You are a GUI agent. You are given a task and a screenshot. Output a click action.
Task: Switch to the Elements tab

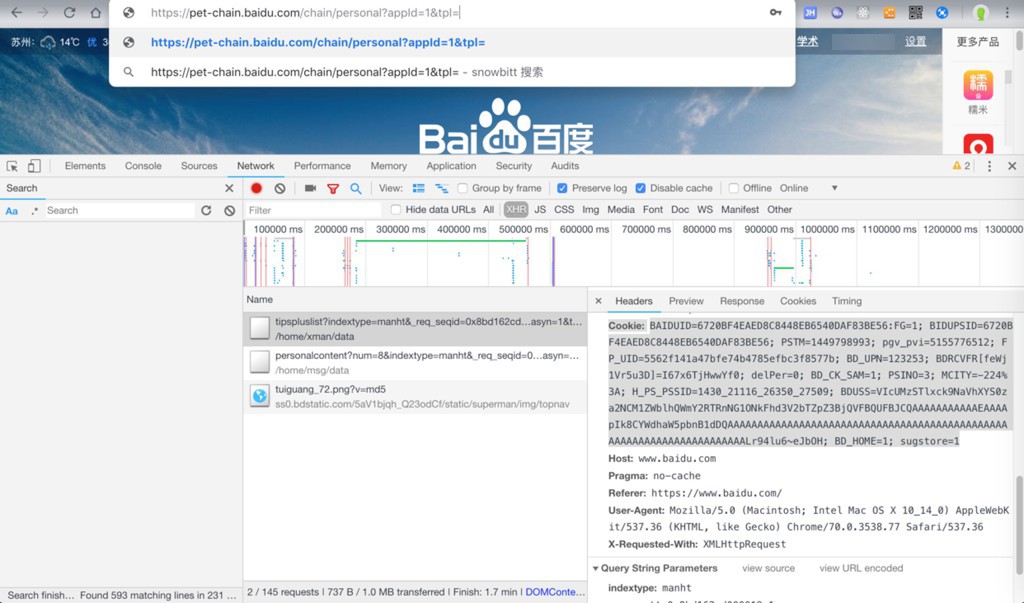(x=85, y=166)
